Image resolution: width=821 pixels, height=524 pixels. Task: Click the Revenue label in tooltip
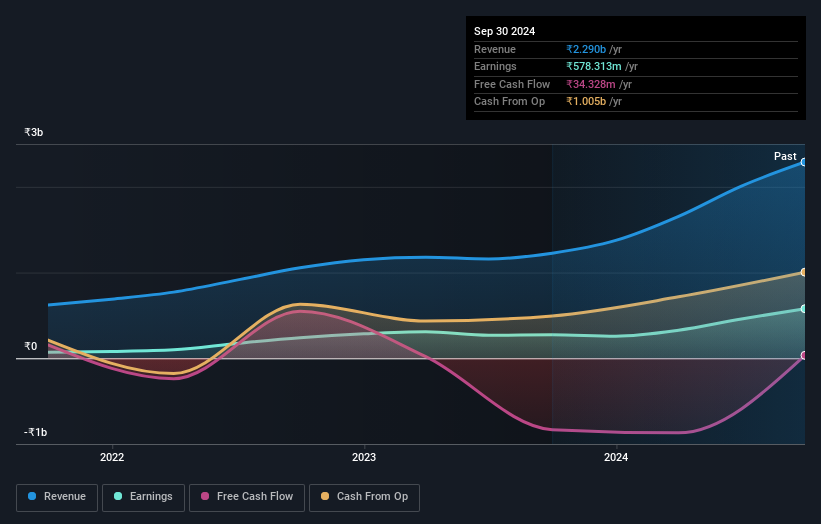pyautogui.click(x=495, y=49)
